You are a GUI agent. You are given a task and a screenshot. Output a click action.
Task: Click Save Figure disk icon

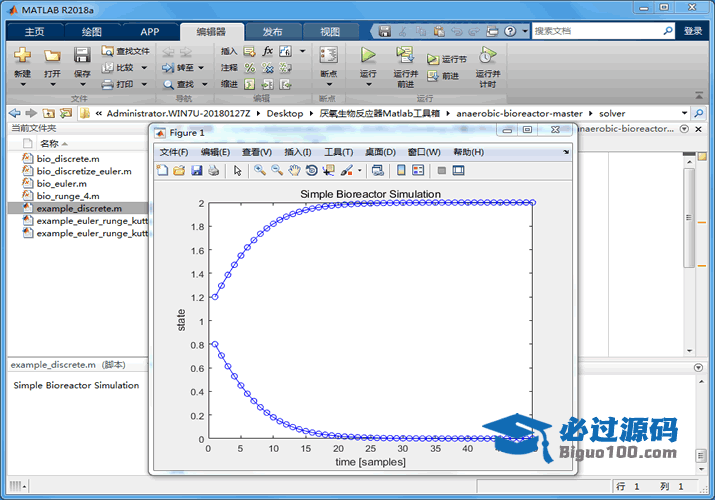pyautogui.click(x=197, y=170)
